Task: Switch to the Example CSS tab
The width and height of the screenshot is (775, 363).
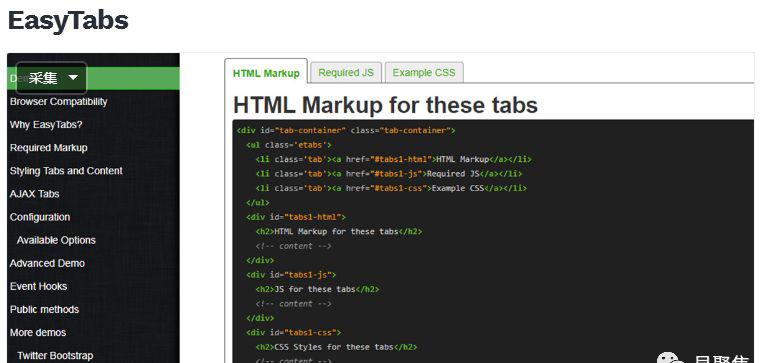Action: tap(424, 73)
